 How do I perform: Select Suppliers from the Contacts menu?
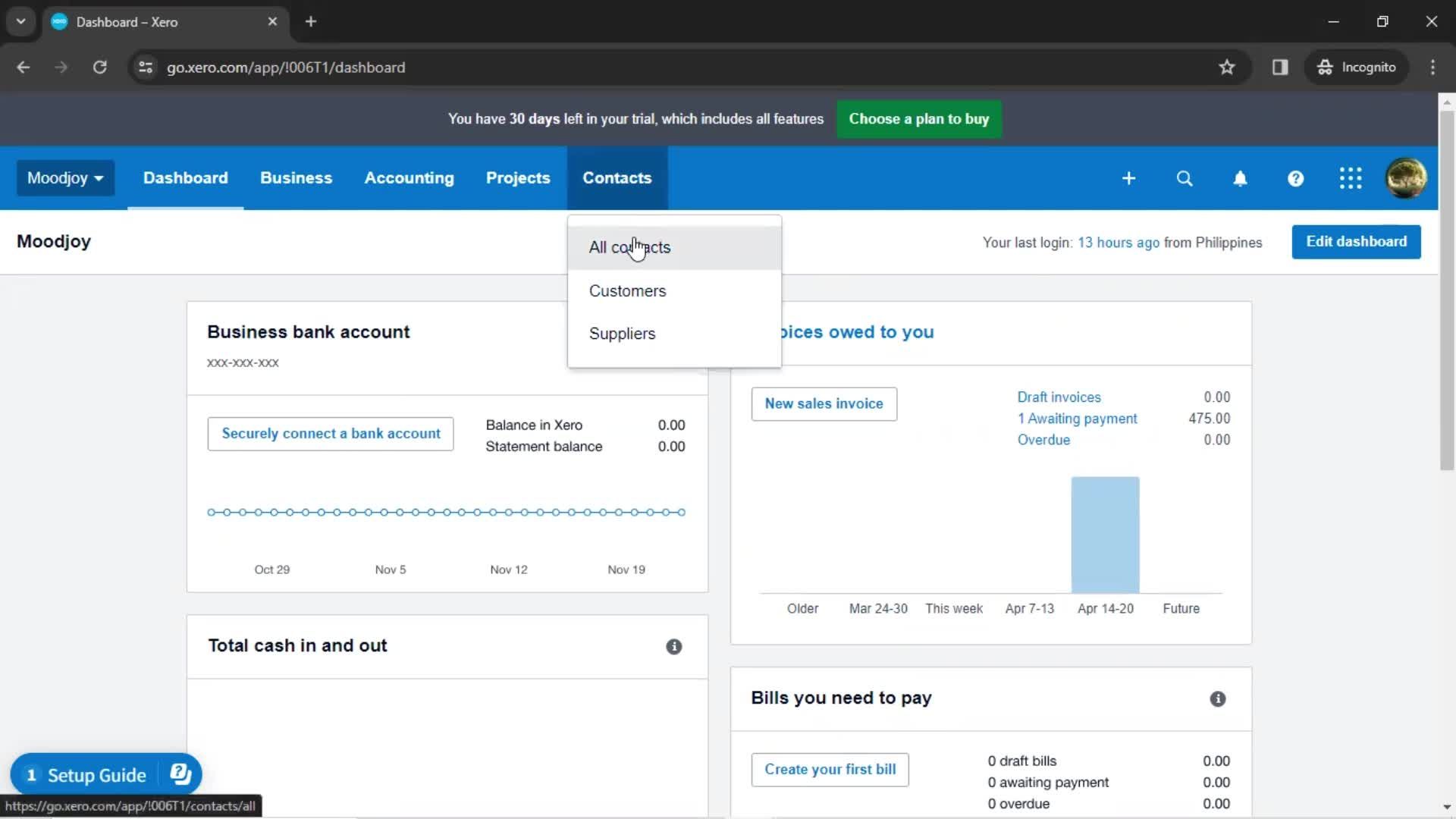click(x=674, y=334)
